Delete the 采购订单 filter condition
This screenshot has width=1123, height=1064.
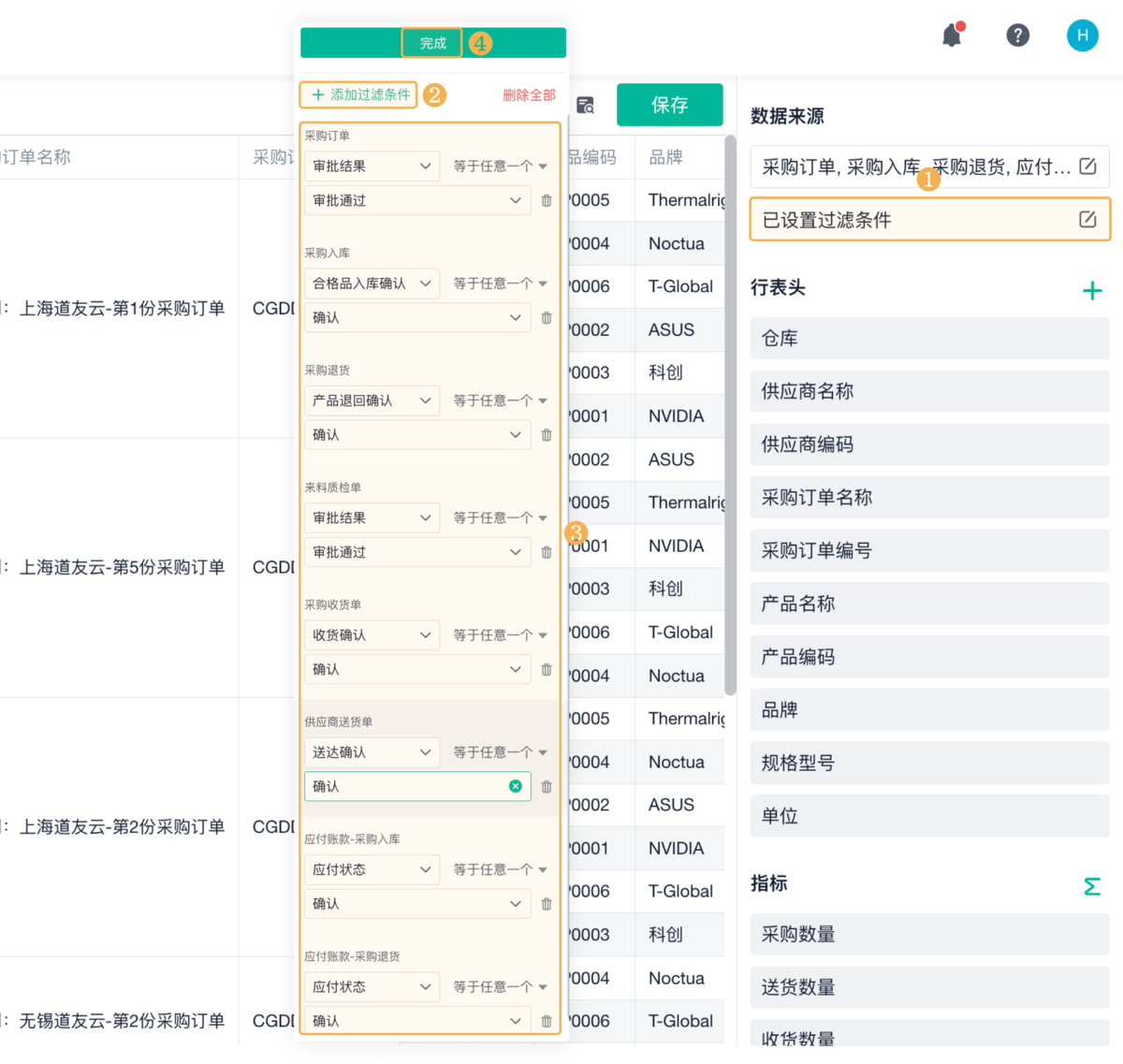tap(547, 200)
